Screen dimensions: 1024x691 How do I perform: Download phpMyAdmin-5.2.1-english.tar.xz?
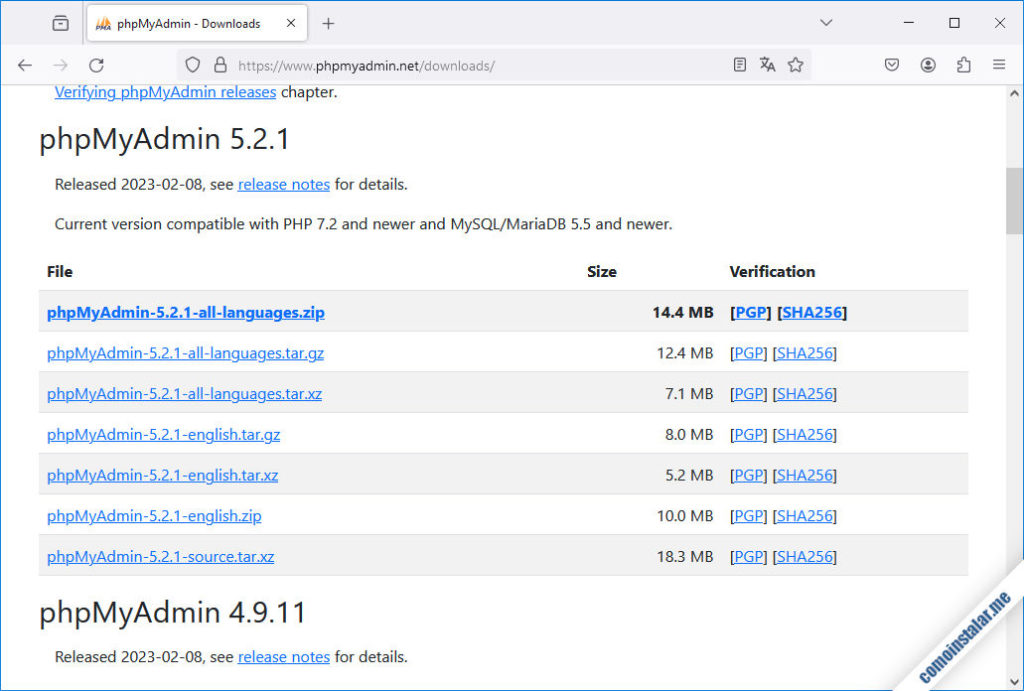tap(163, 475)
